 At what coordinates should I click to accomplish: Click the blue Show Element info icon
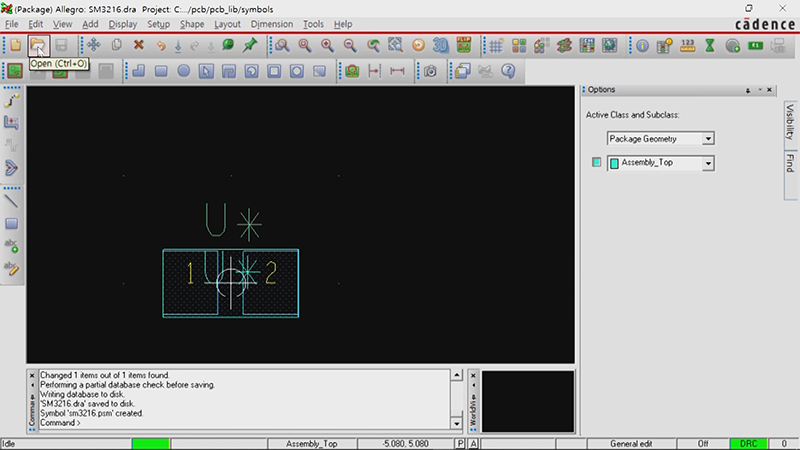[642, 45]
